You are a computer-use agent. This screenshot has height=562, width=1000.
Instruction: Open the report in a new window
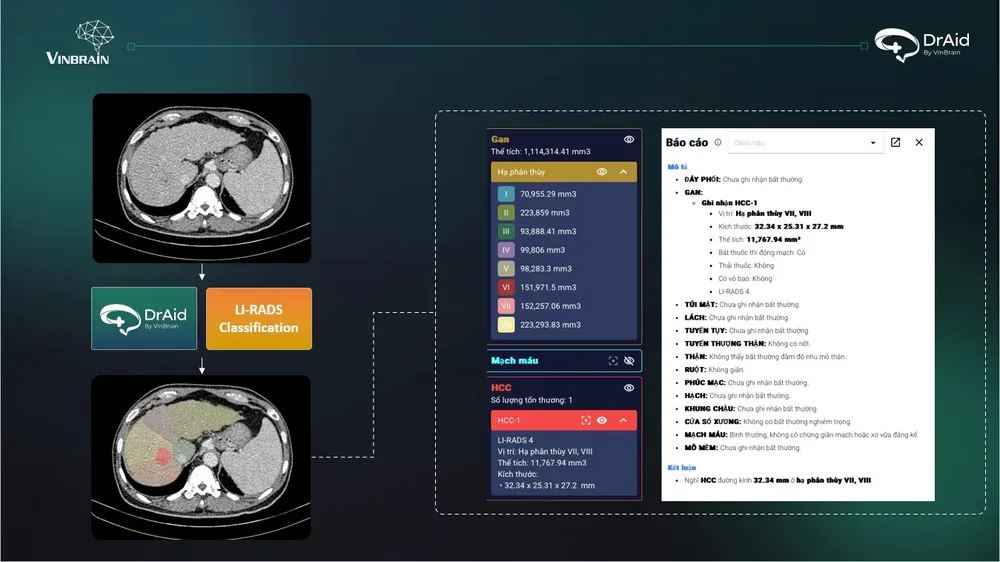(895, 143)
